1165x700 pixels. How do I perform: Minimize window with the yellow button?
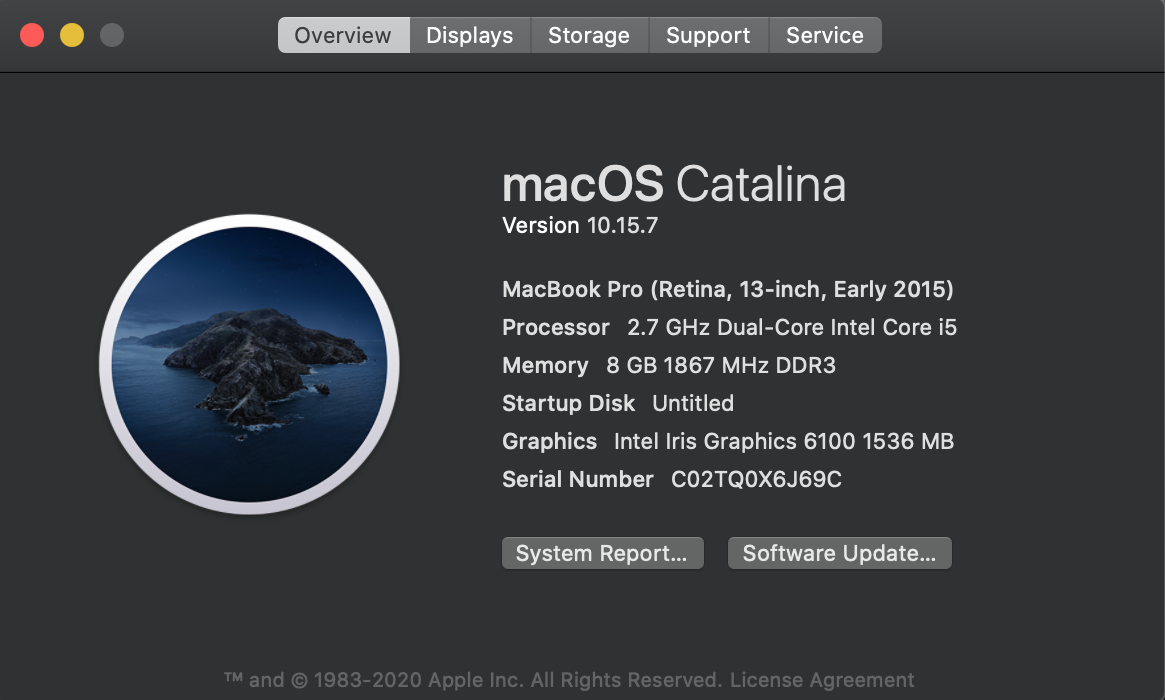coord(72,35)
